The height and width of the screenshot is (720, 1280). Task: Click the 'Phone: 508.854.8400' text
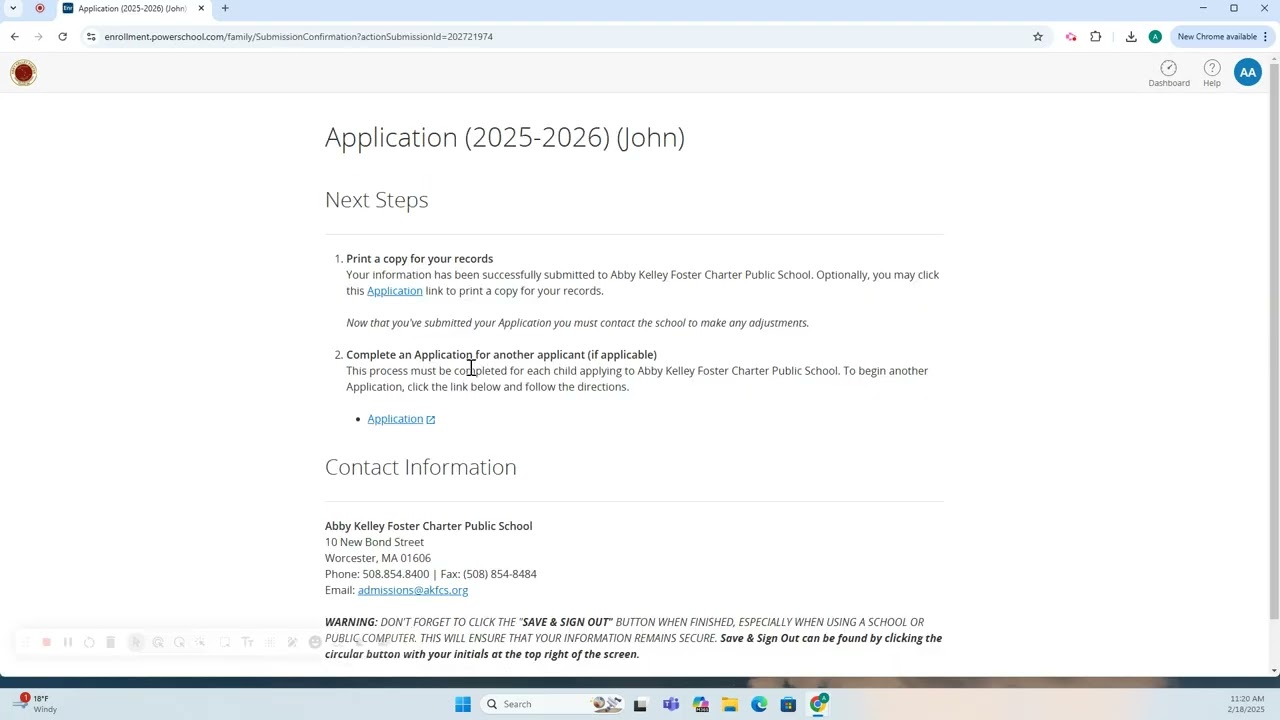377,574
